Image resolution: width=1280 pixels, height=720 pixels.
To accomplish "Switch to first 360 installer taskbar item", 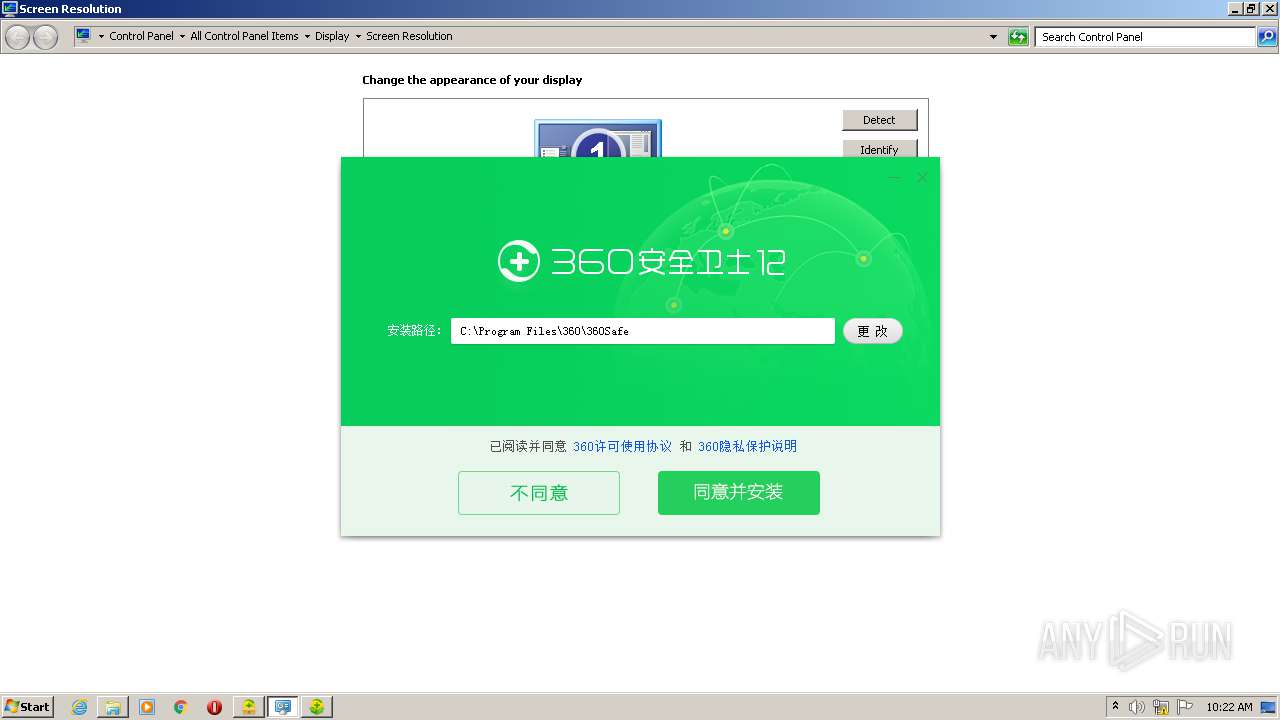I will (248, 707).
